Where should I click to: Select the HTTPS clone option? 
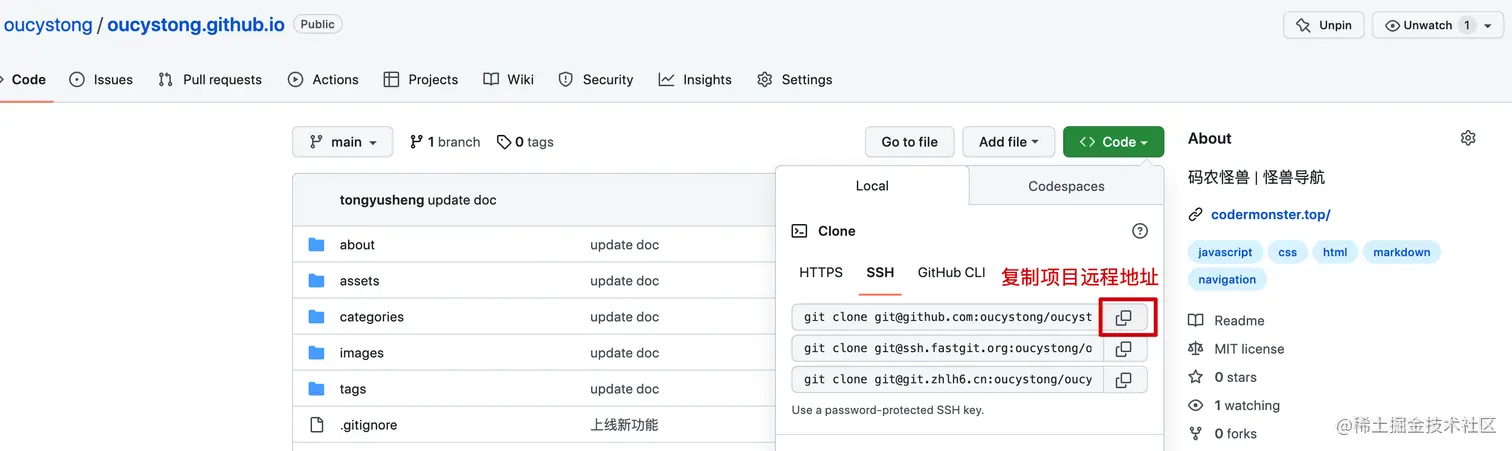[821, 272]
